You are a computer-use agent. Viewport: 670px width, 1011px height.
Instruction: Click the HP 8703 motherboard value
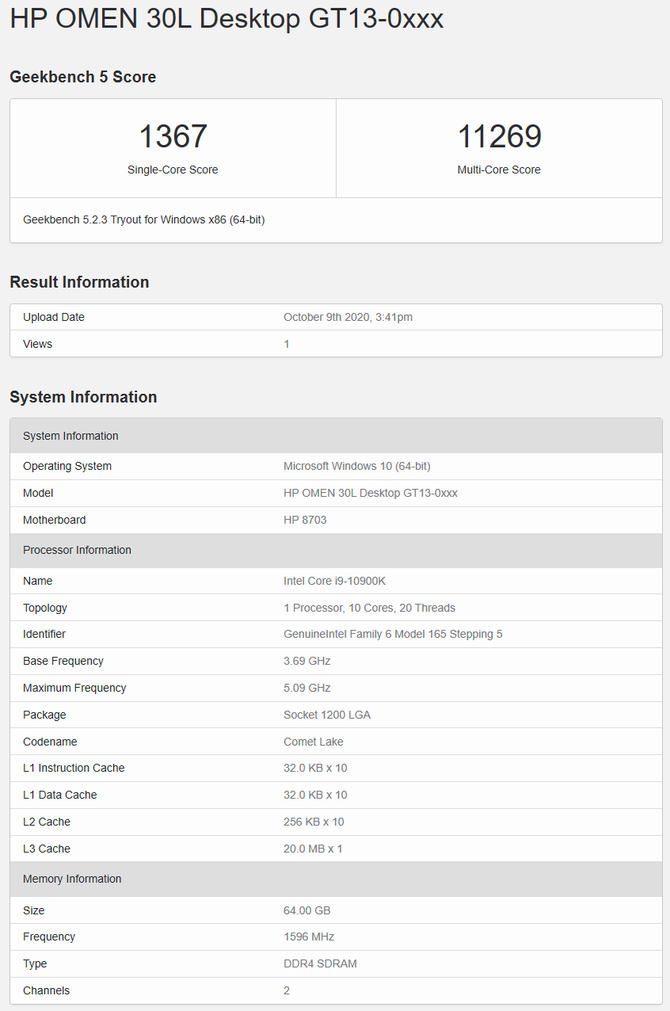[305, 520]
